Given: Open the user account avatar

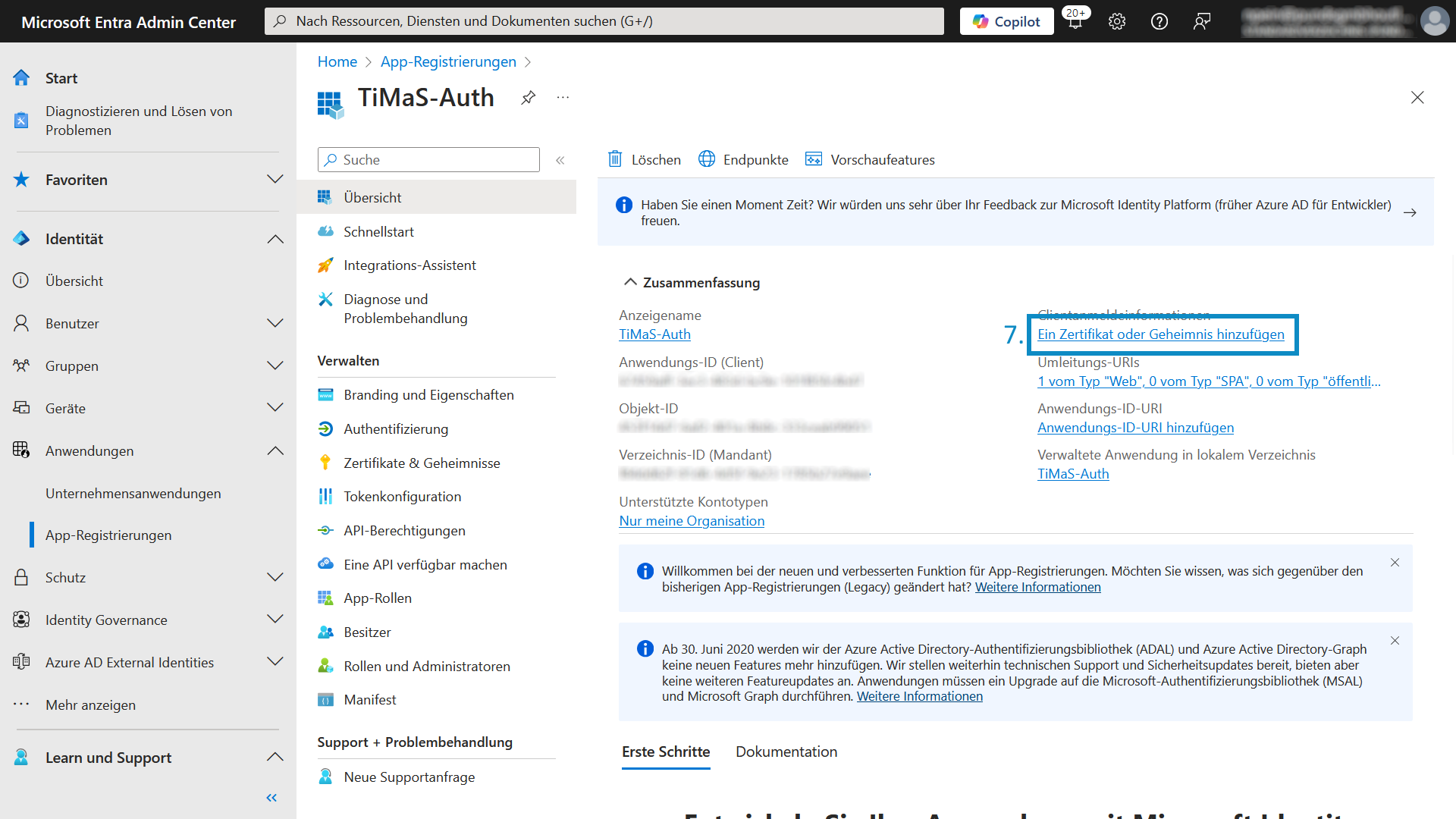Looking at the screenshot, I should [1434, 21].
